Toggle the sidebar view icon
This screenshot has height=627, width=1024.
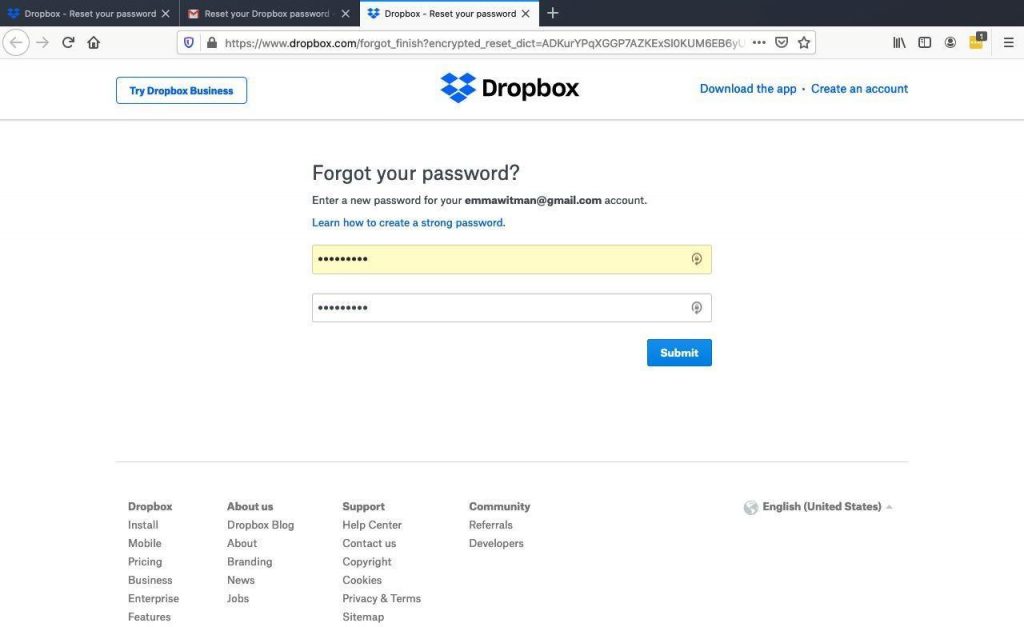click(x=925, y=42)
